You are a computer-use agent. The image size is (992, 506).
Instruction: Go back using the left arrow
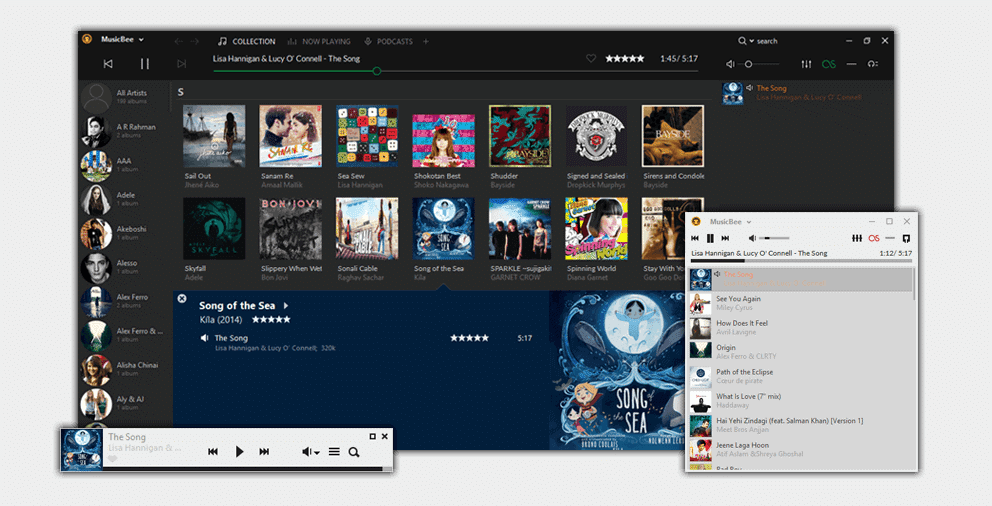(x=178, y=41)
